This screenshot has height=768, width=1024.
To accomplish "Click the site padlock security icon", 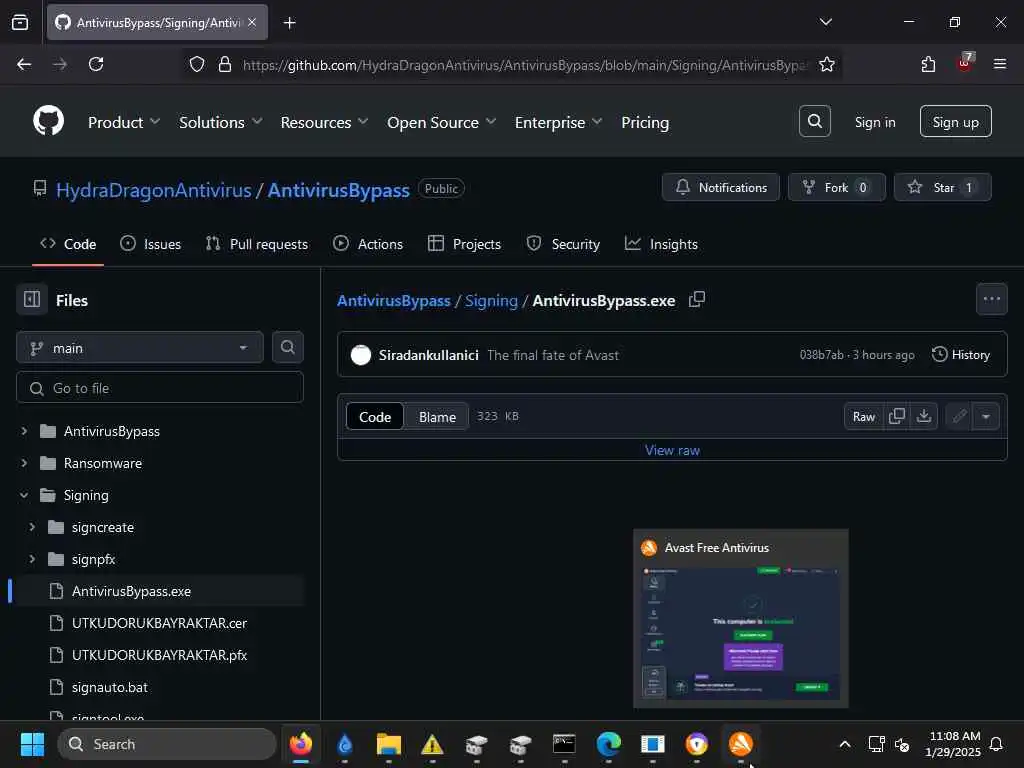I will (225, 64).
